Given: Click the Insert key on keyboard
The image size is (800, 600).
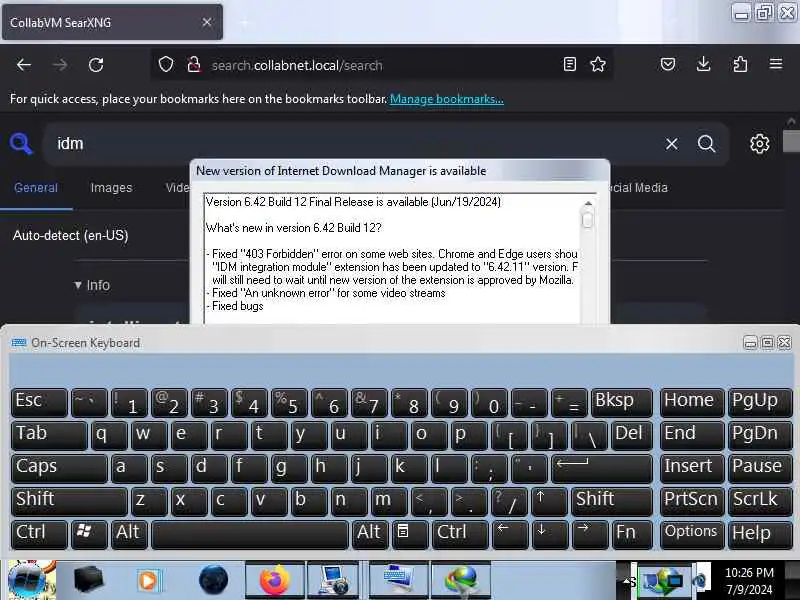Looking at the screenshot, I should pyautogui.click(x=692, y=468).
